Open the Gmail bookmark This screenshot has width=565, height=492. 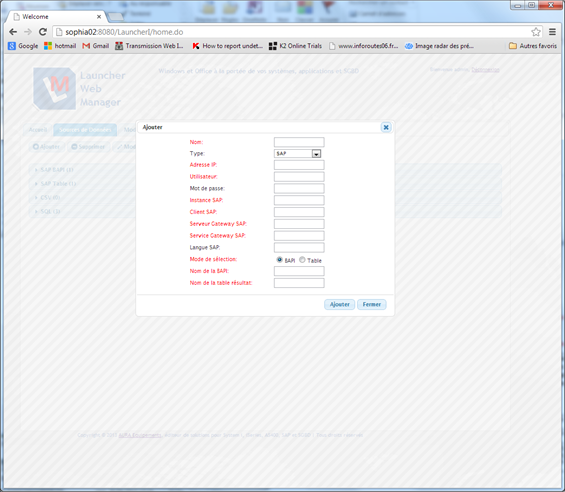(95, 46)
